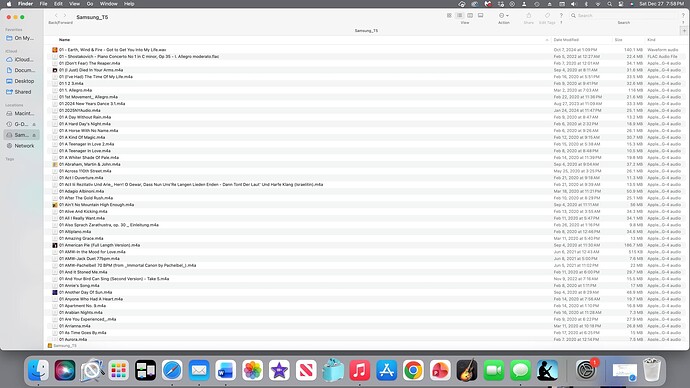Open the Edit menu
Screen dimensions: 690x388
pyautogui.click(x=58, y=4)
